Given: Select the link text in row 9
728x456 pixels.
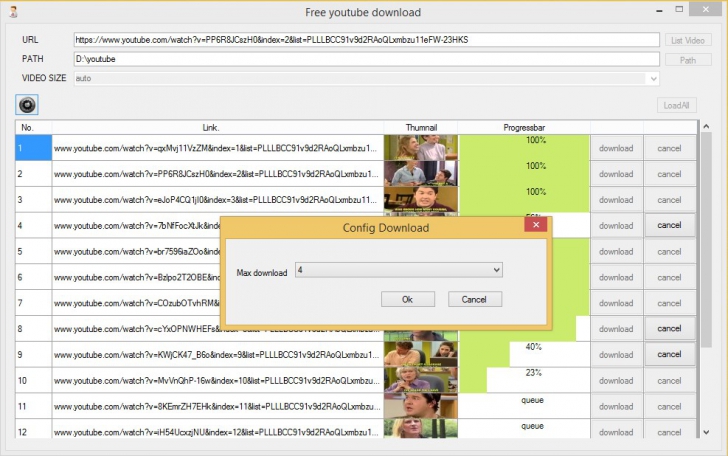Looking at the screenshot, I should pyautogui.click(x=216, y=355).
